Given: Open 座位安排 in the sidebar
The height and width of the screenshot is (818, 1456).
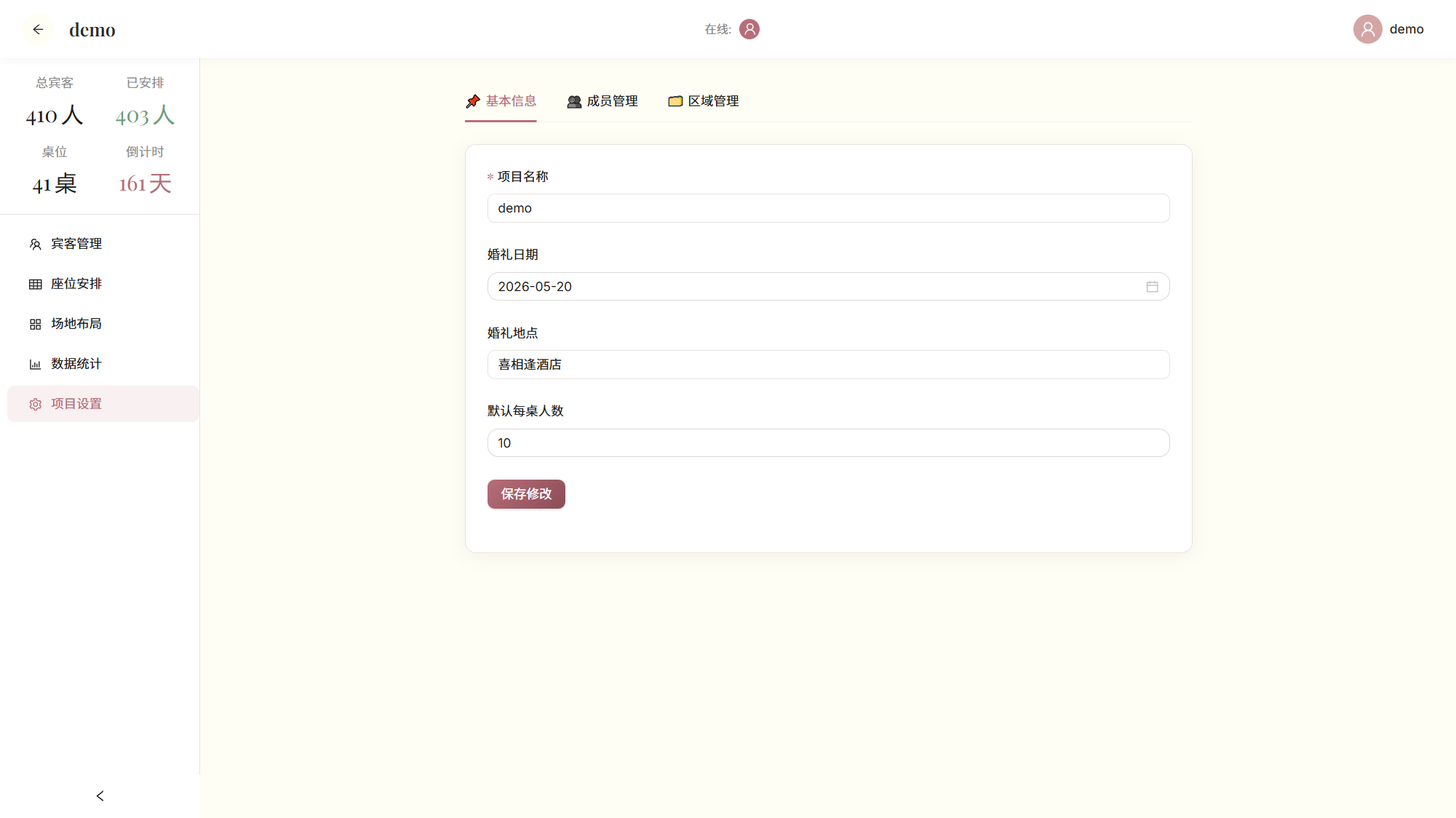Looking at the screenshot, I should [103, 284].
